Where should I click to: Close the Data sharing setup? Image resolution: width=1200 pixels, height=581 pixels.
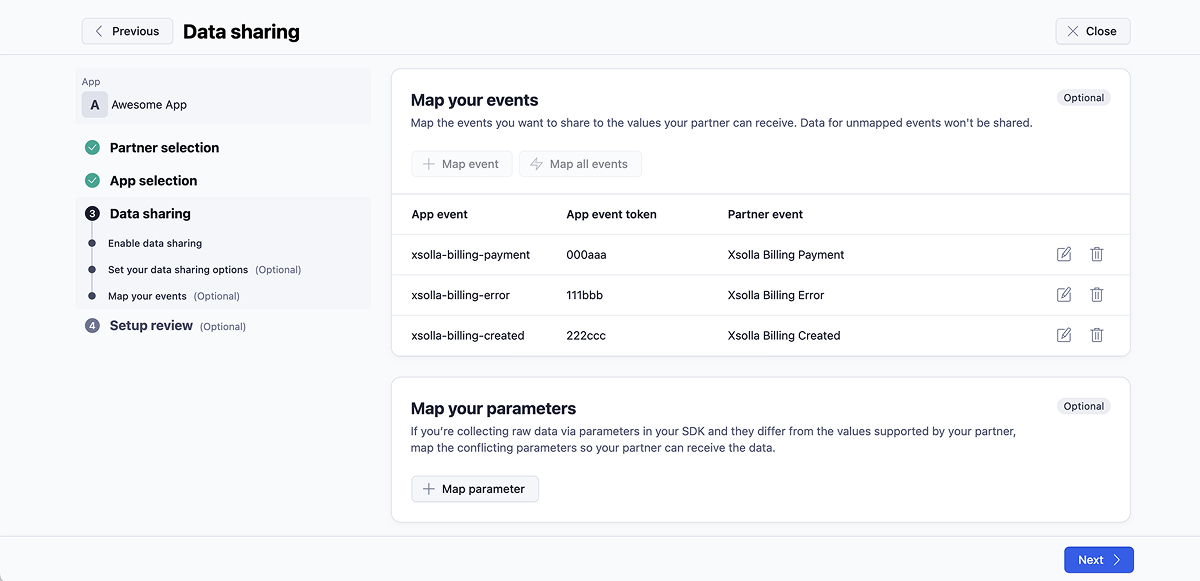pyautogui.click(x=1092, y=31)
